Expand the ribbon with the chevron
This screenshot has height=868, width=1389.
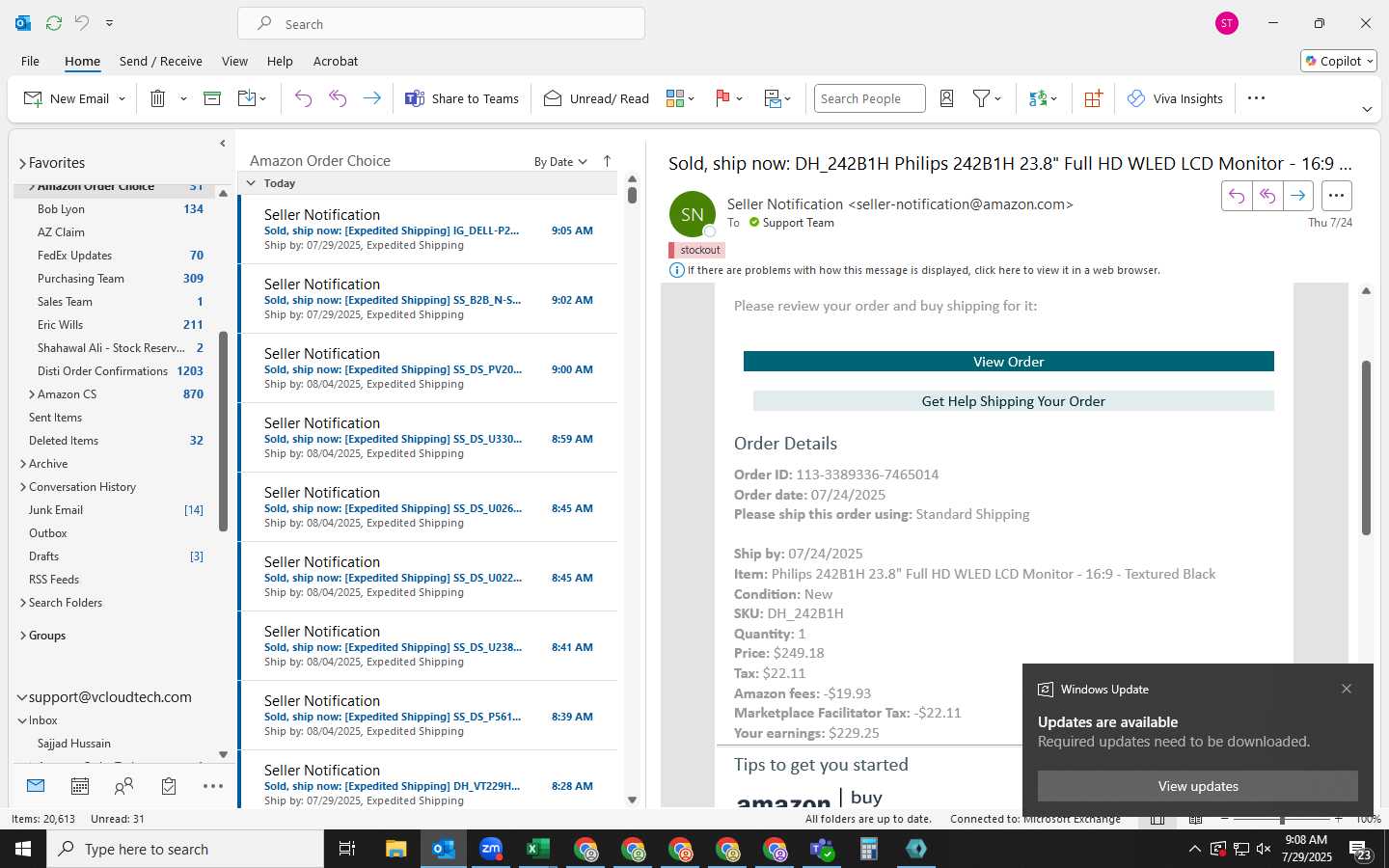[1367, 109]
